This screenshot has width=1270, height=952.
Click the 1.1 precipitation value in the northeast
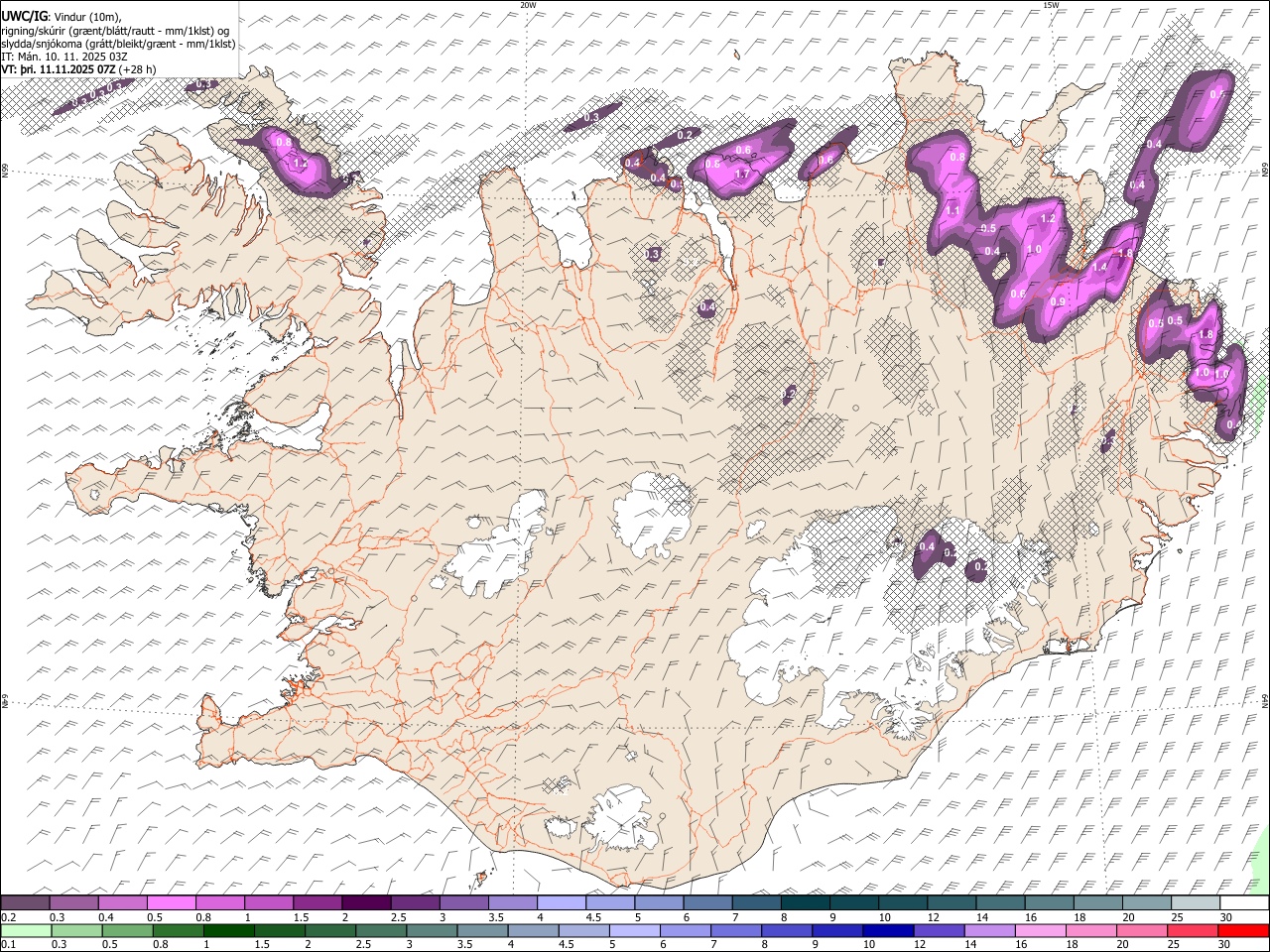(x=952, y=211)
